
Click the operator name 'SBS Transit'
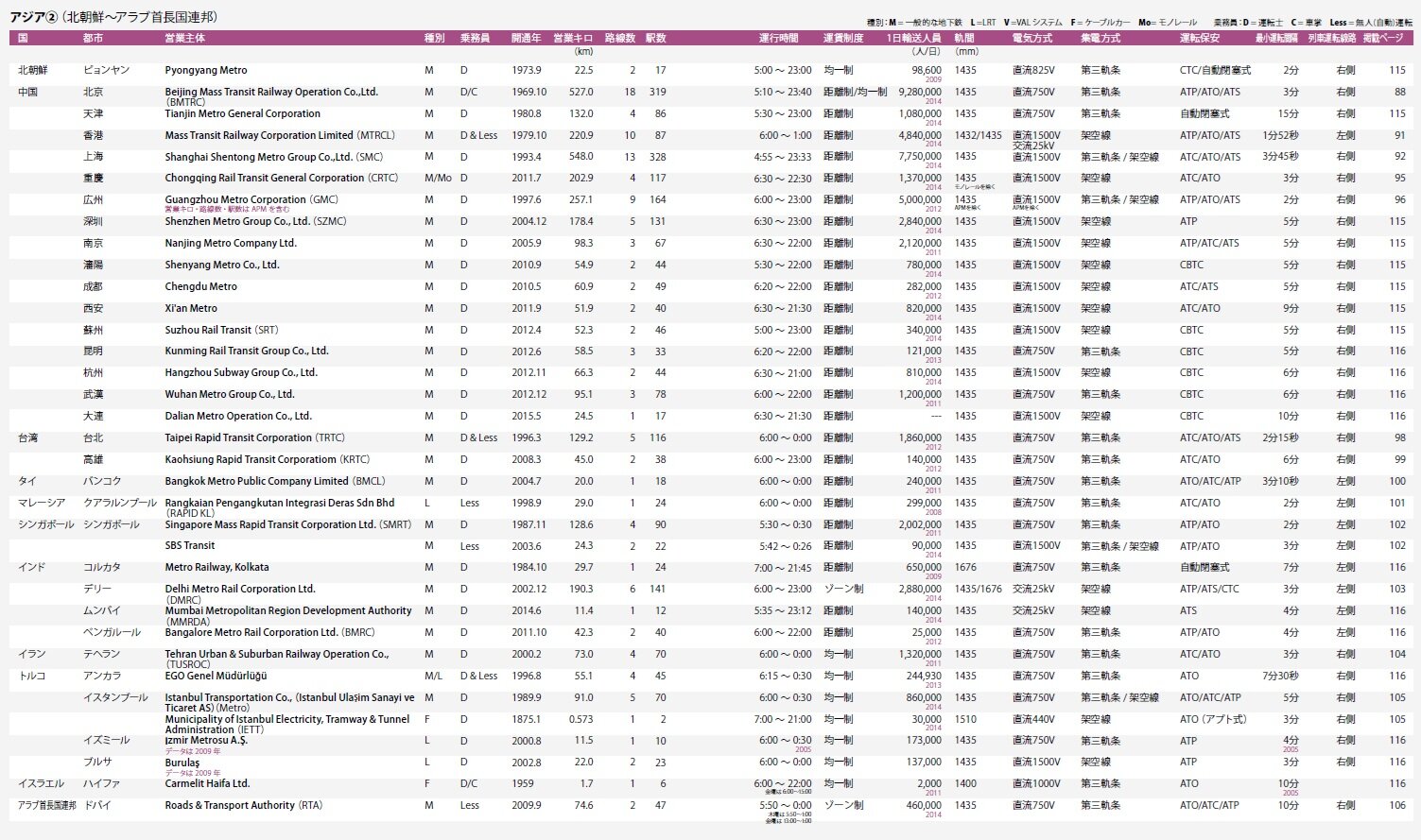tap(190, 546)
